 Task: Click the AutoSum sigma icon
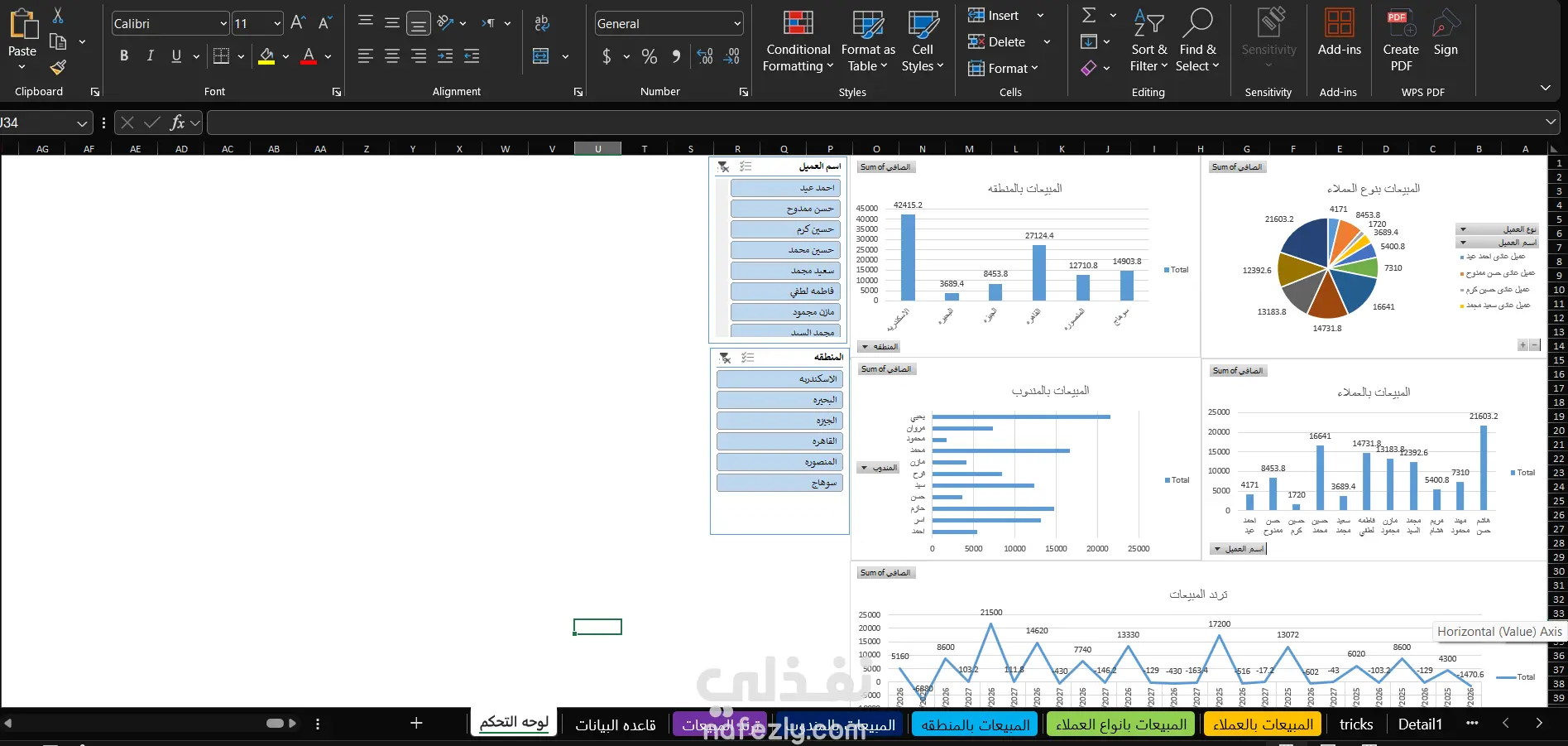tap(1089, 15)
